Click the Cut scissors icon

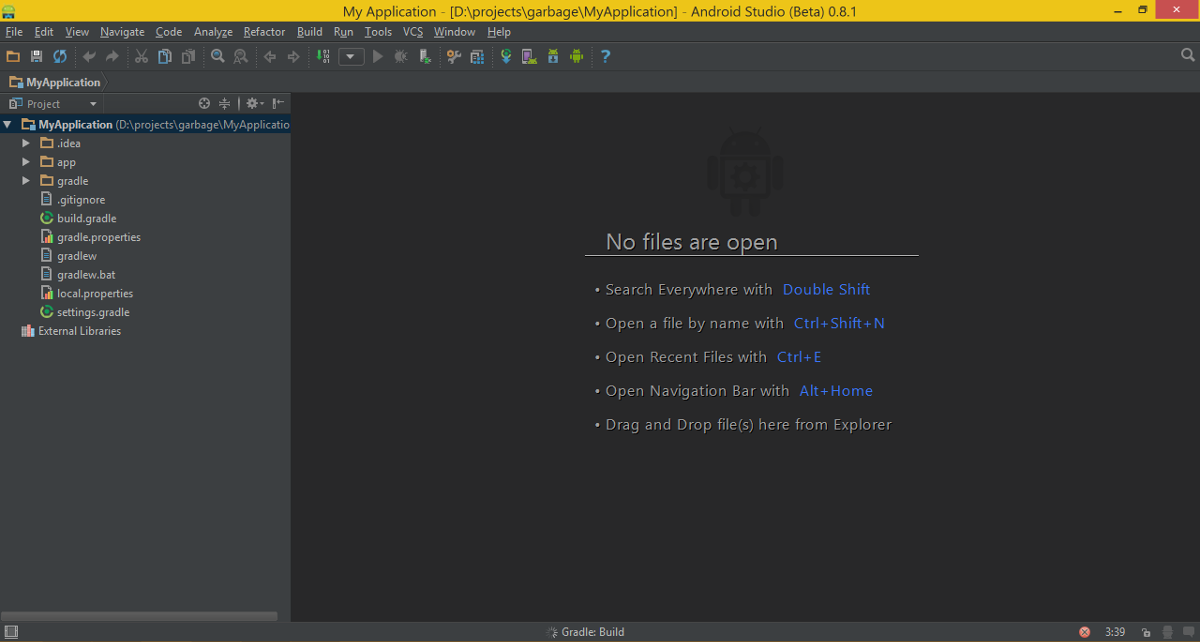pos(141,57)
